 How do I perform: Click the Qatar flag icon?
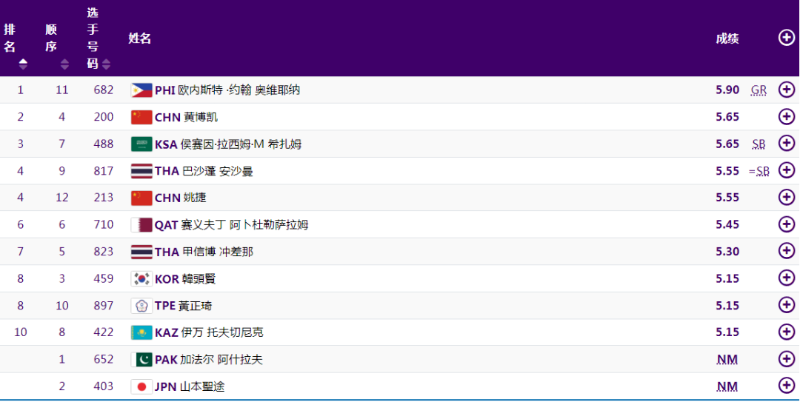[142, 225]
